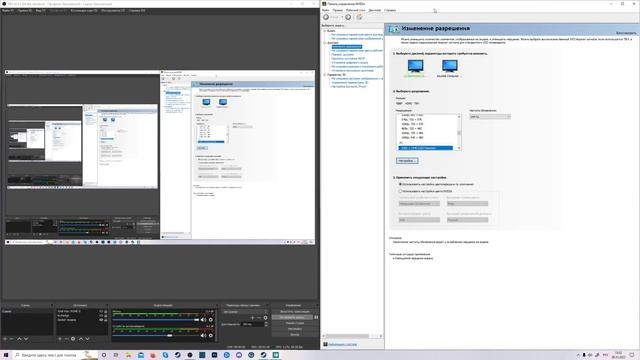Open the refresh rate dropdown
The height and width of the screenshot is (360, 640).
point(490,117)
